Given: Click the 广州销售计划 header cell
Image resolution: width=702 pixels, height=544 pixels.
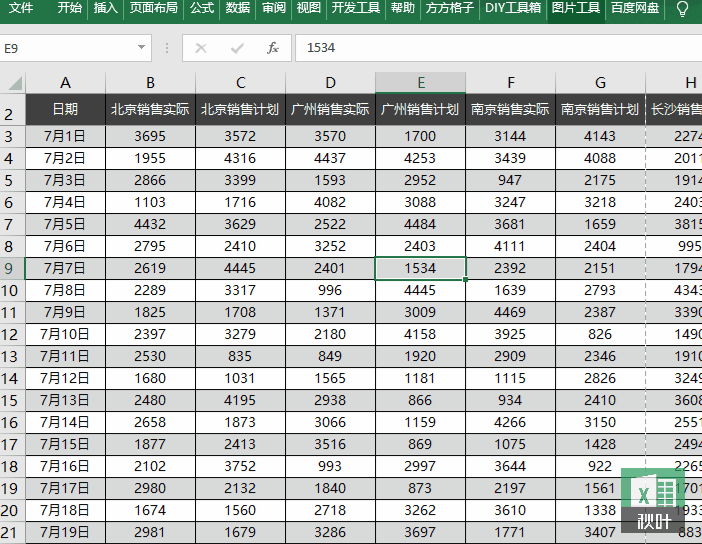Looking at the screenshot, I should pos(420,109).
